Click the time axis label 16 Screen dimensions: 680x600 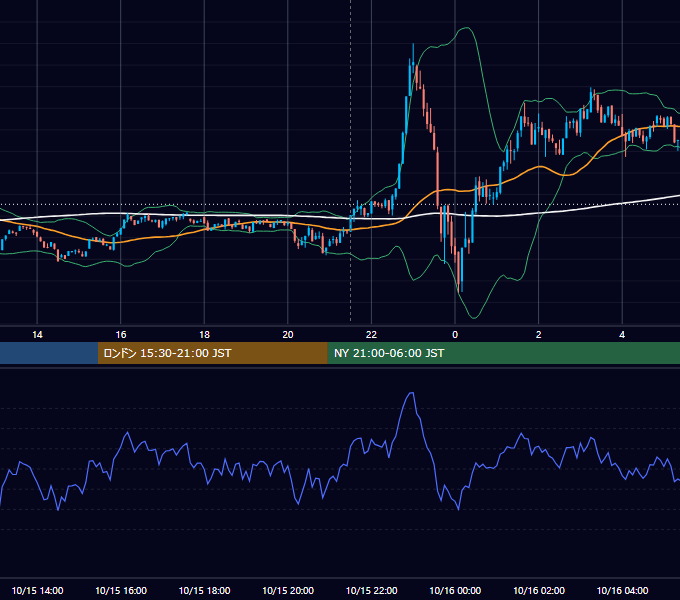pyautogui.click(x=121, y=335)
